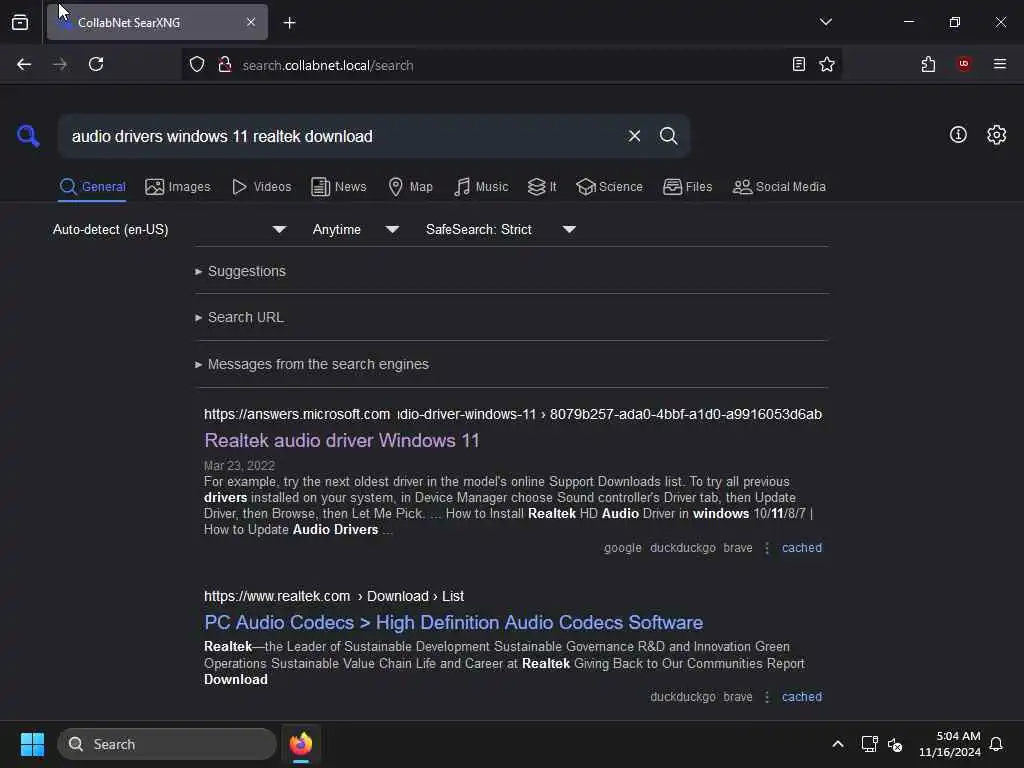Open answers.microsoft.com result URL
The width and height of the screenshot is (1024, 768).
[x=513, y=414]
